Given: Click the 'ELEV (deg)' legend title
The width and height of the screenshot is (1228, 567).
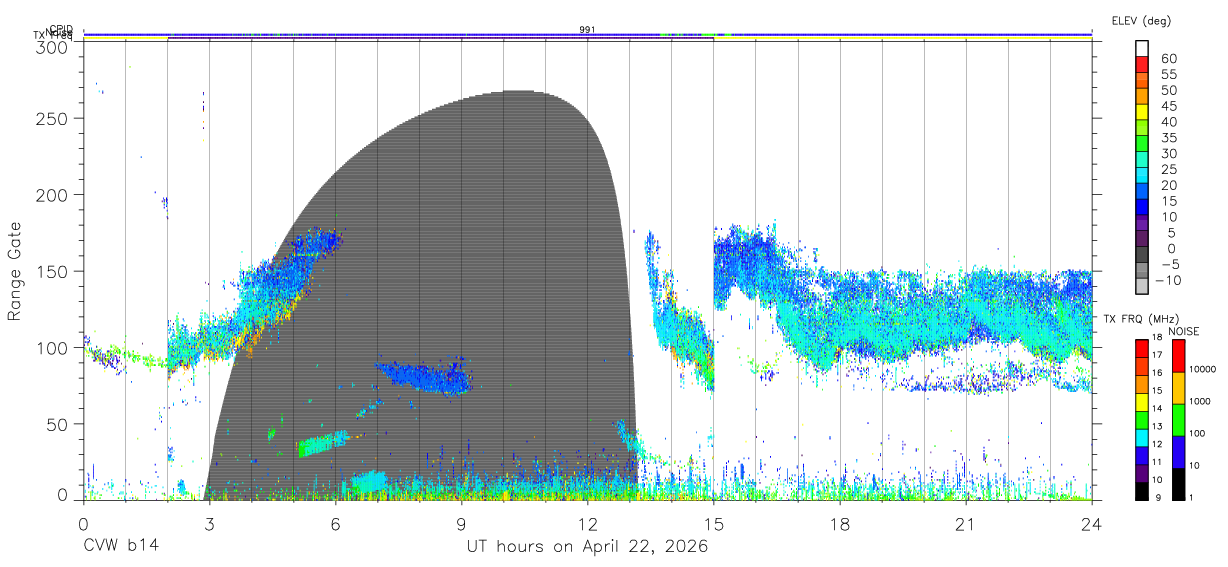Looking at the screenshot, I should point(1141,21).
